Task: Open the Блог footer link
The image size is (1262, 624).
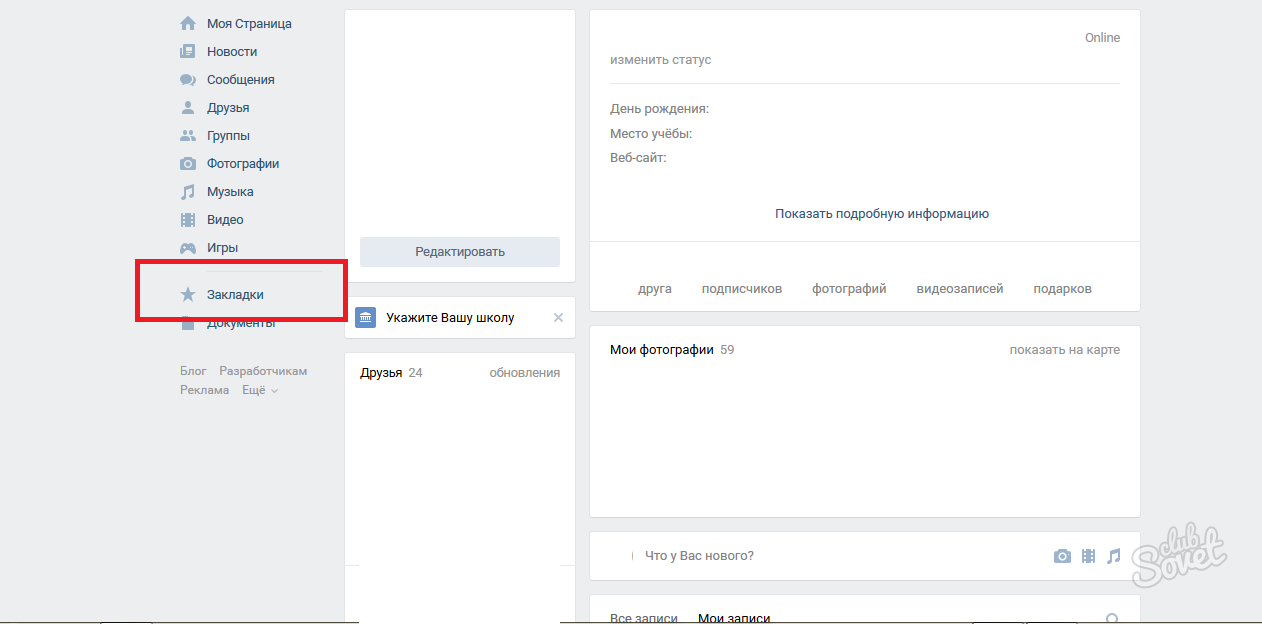Action: point(193,371)
